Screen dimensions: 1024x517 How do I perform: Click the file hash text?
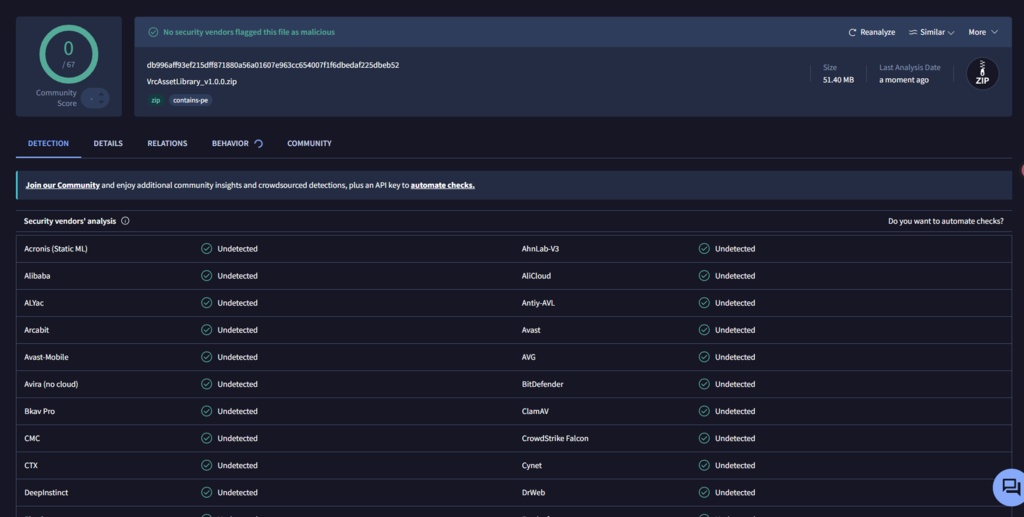click(273, 65)
